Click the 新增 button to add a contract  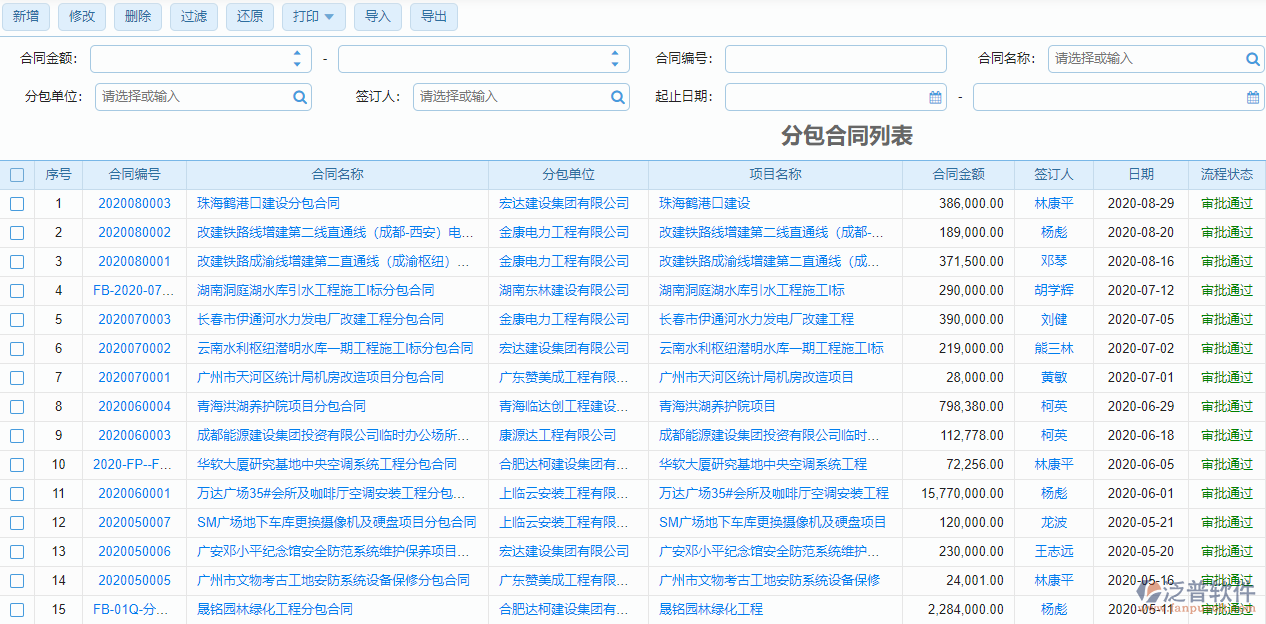click(x=27, y=16)
